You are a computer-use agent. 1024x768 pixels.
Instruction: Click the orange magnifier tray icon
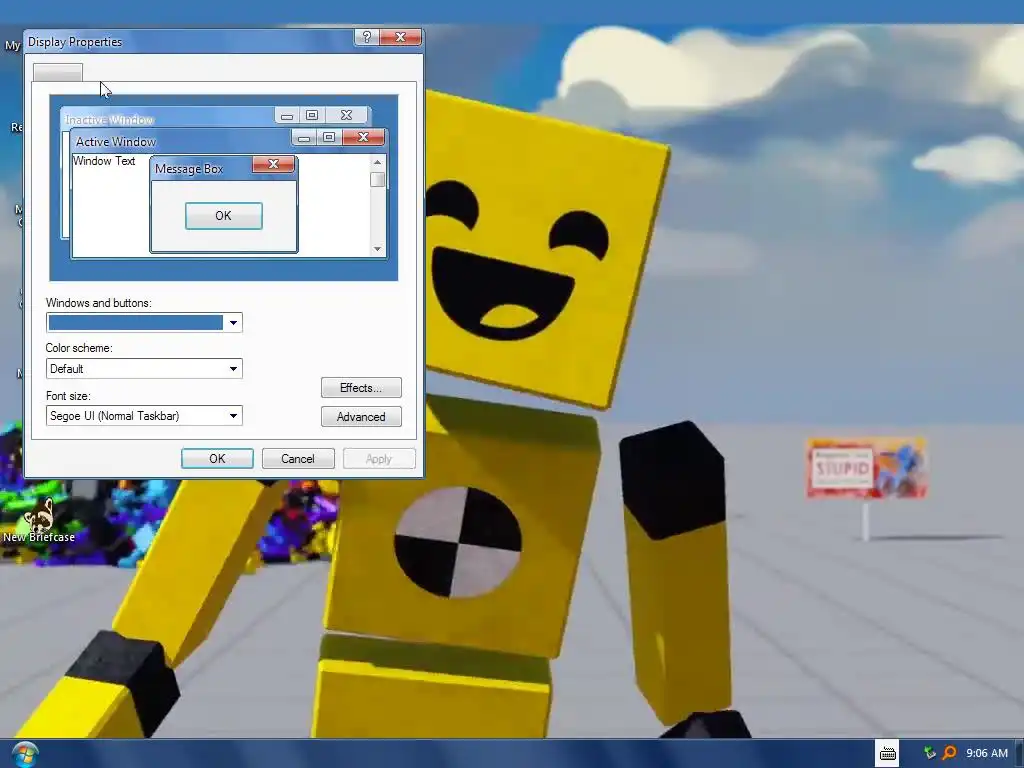(950, 753)
